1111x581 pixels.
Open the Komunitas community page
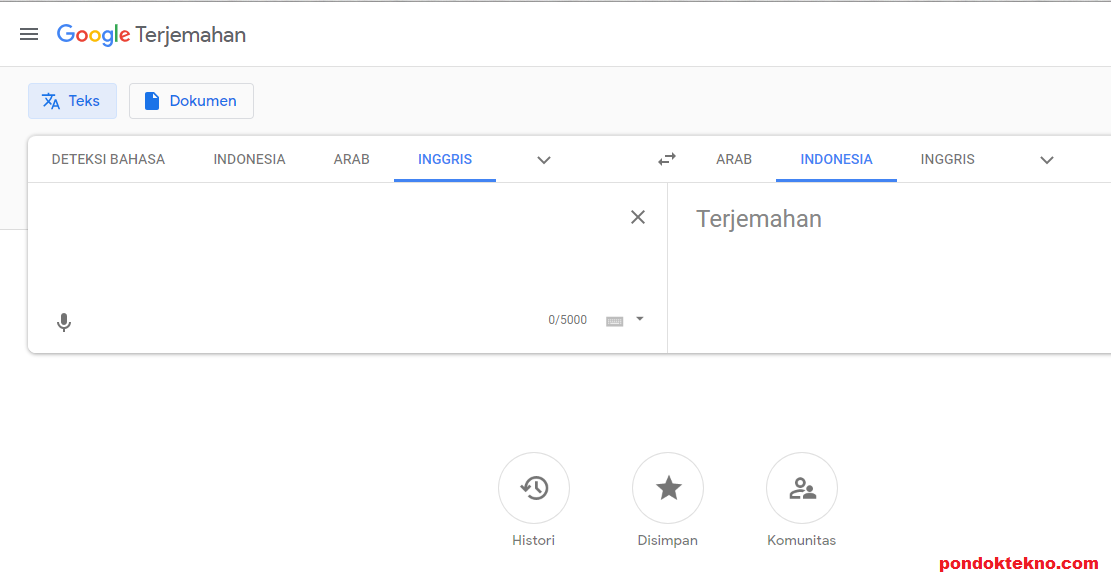(802, 489)
